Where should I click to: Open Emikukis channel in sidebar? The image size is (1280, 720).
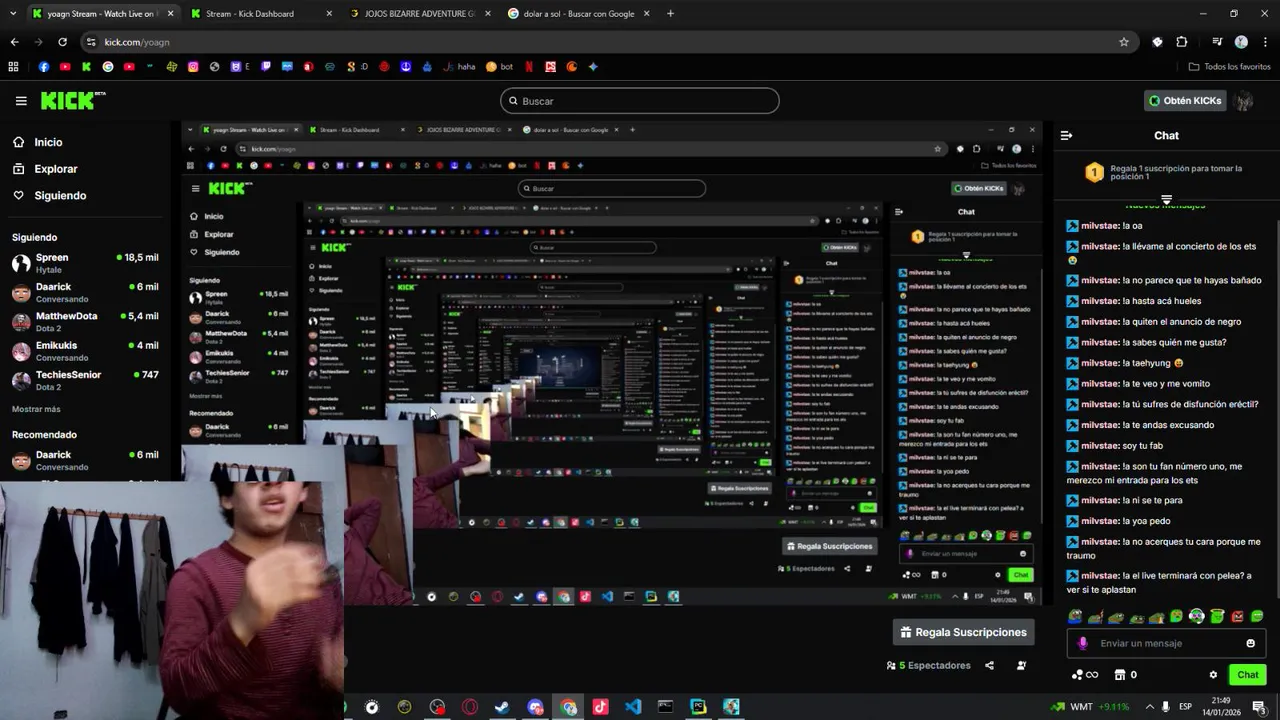point(85,351)
